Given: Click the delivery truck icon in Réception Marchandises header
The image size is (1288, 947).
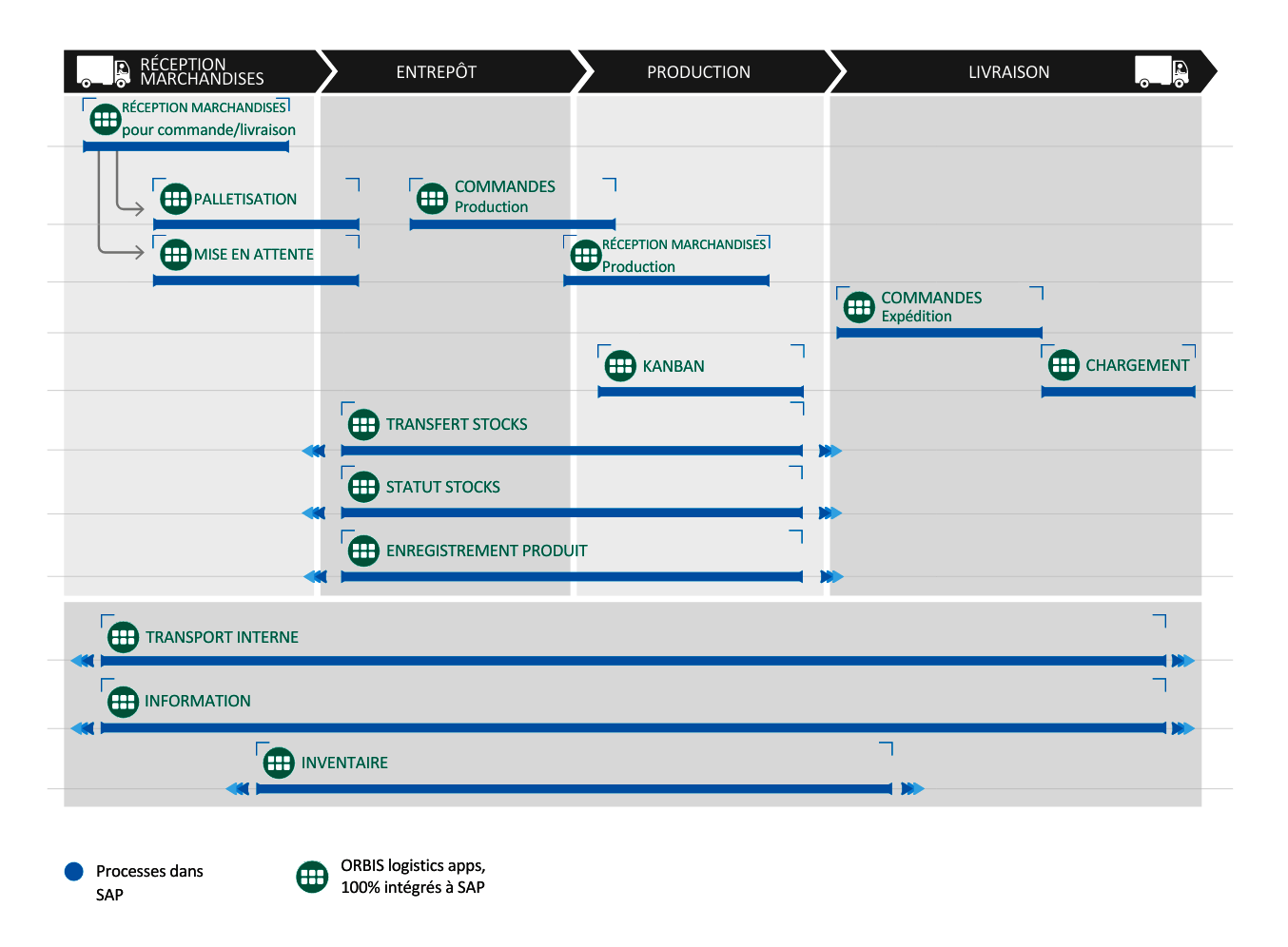Looking at the screenshot, I should point(104,71).
